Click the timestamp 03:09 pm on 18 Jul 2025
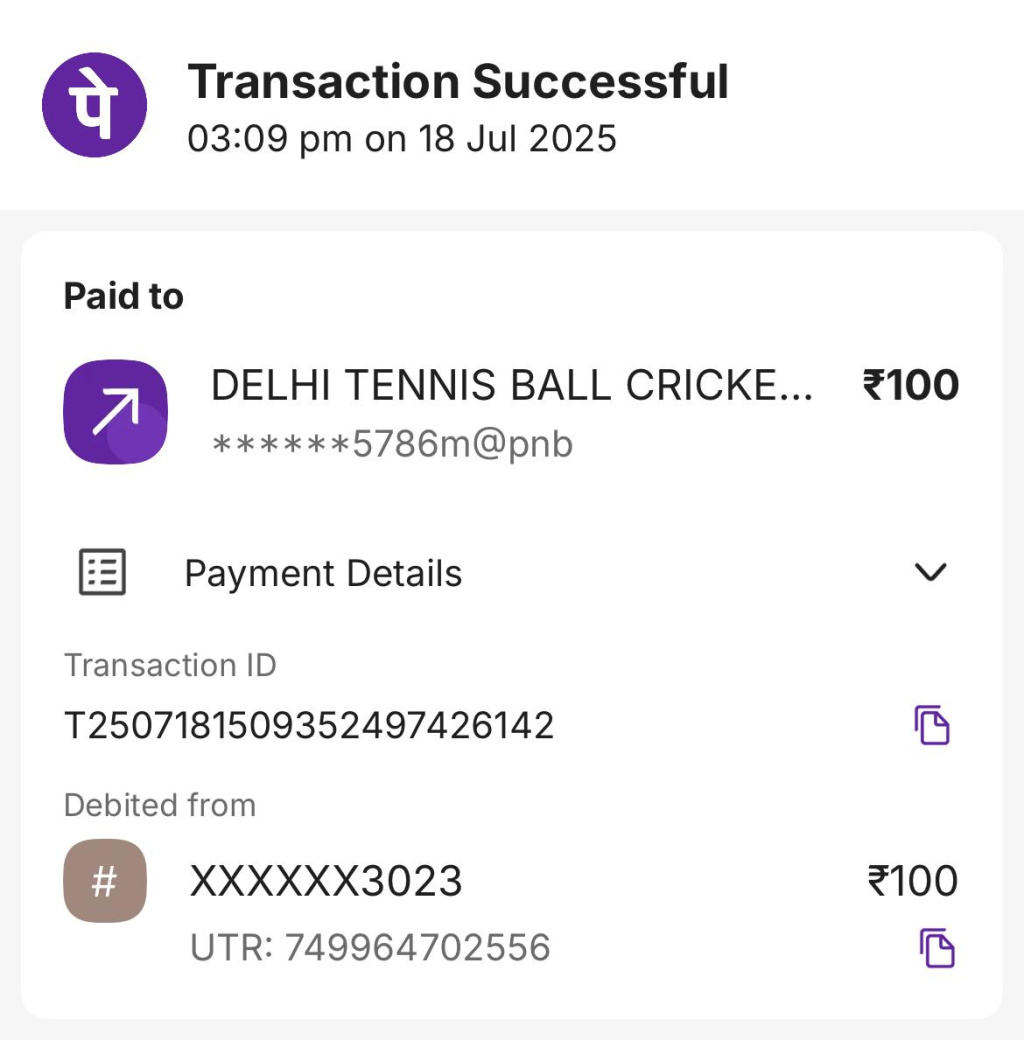 pos(402,138)
